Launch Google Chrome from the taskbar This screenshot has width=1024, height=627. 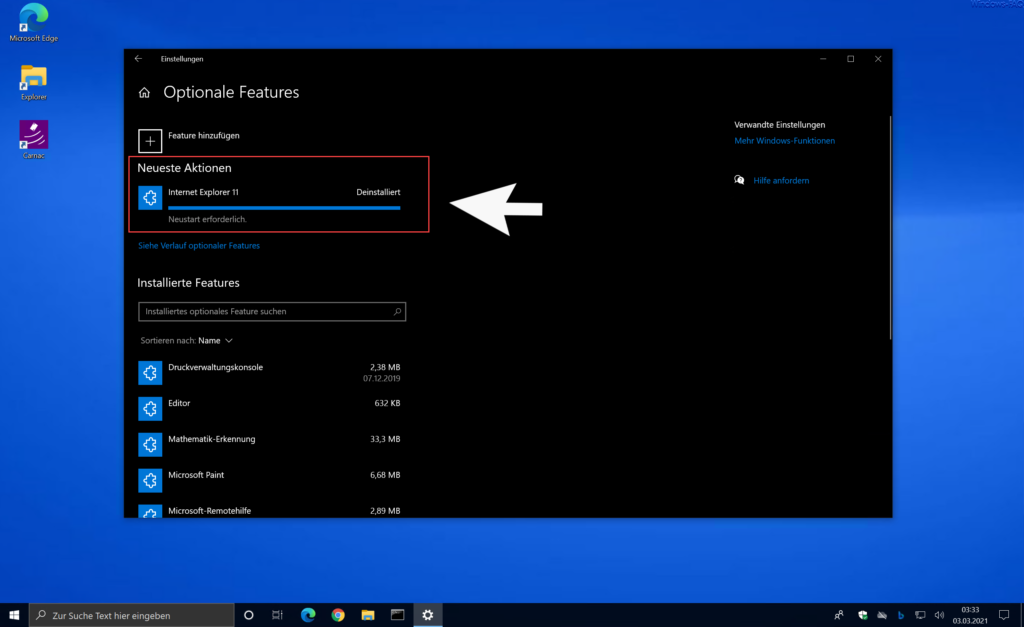click(x=338, y=615)
